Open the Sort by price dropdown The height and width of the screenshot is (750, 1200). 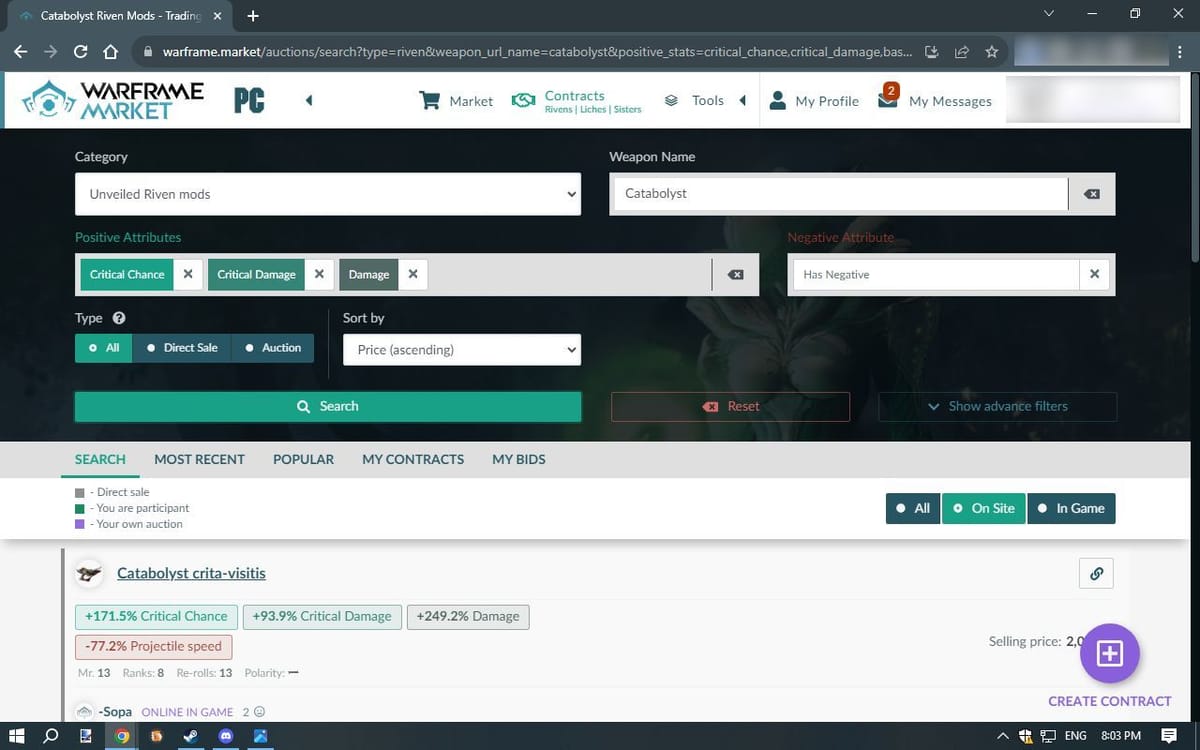(x=461, y=349)
